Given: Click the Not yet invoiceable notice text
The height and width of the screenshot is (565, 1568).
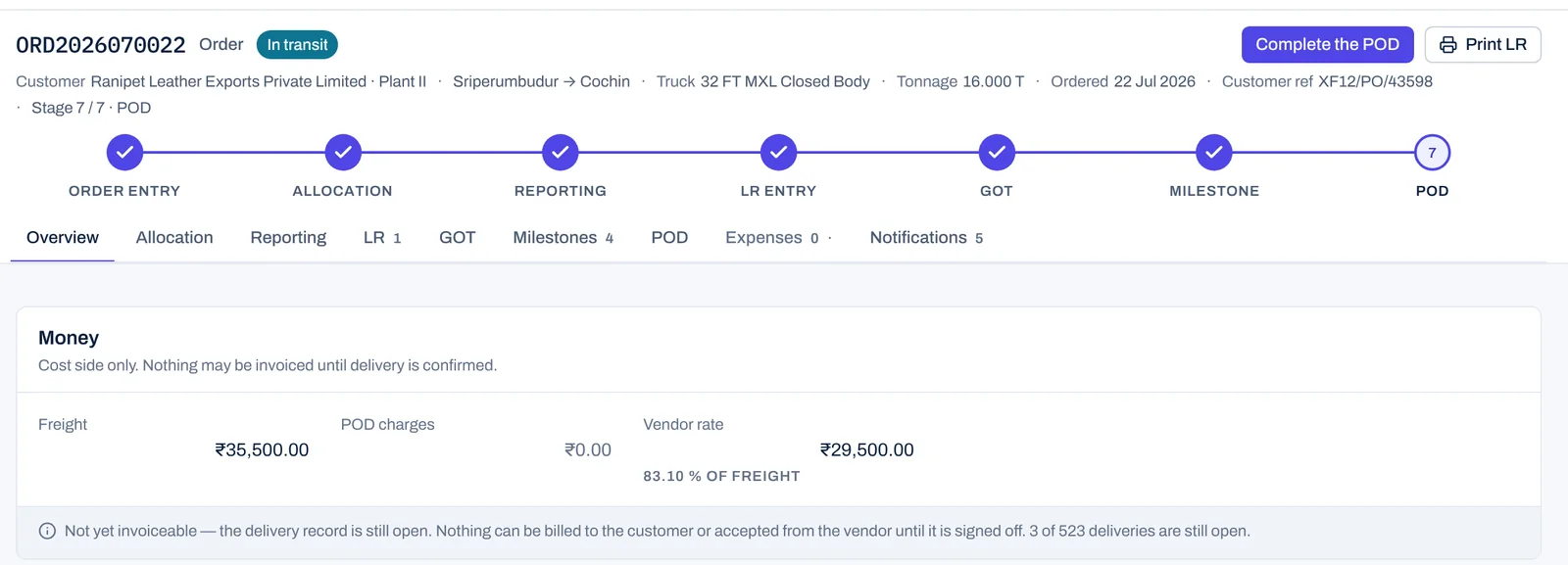Looking at the screenshot, I should (658, 531).
